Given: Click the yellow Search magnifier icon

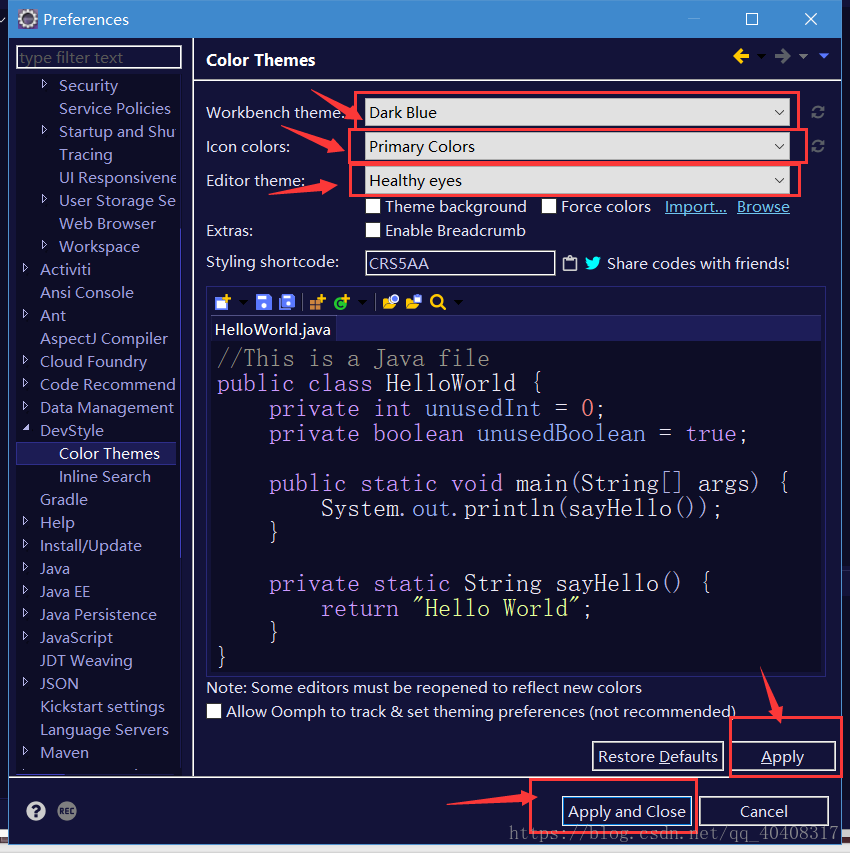Looking at the screenshot, I should pyautogui.click(x=438, y=302).
